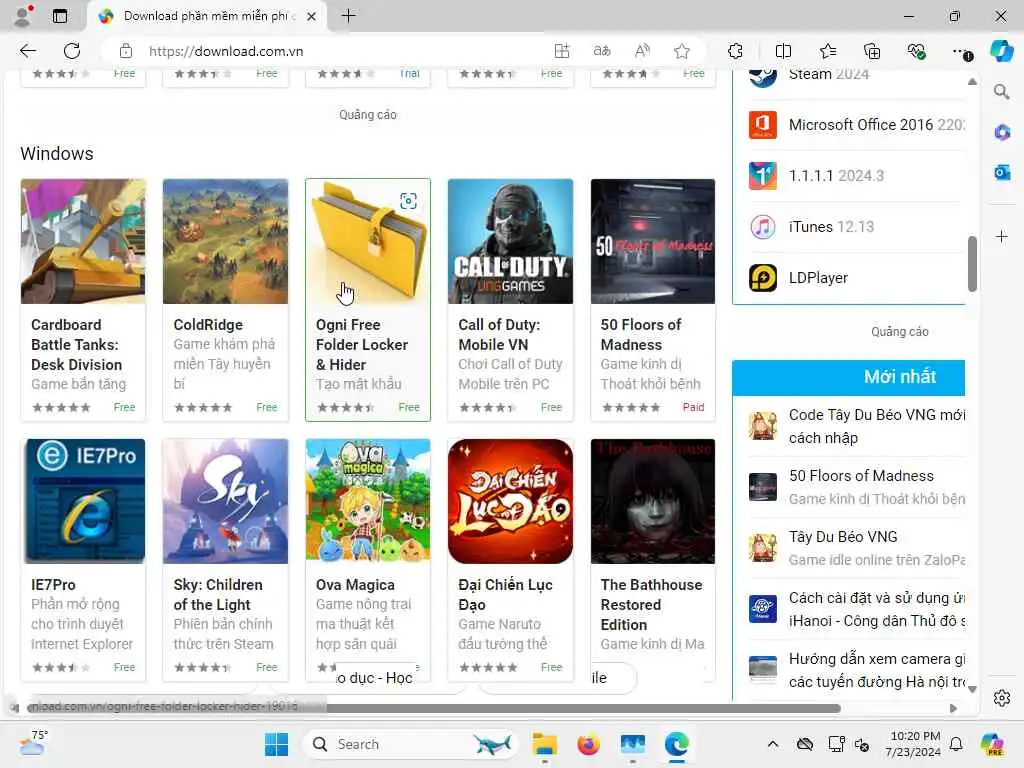Open Đại Chiến Lục Đạo link
1024x768 pixels.
(x=505, y=594)
